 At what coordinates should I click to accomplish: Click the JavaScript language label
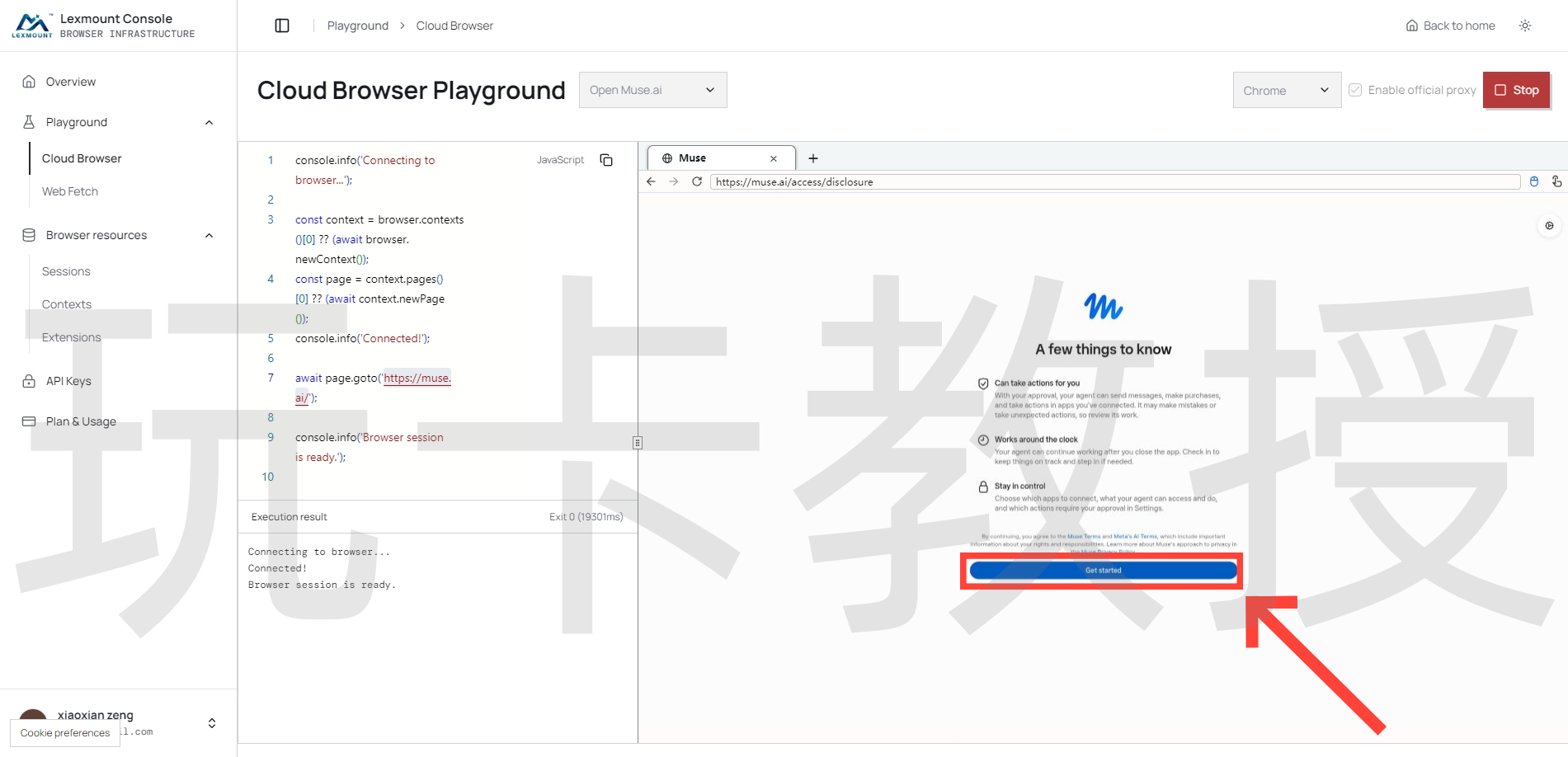tap(560, 160)
